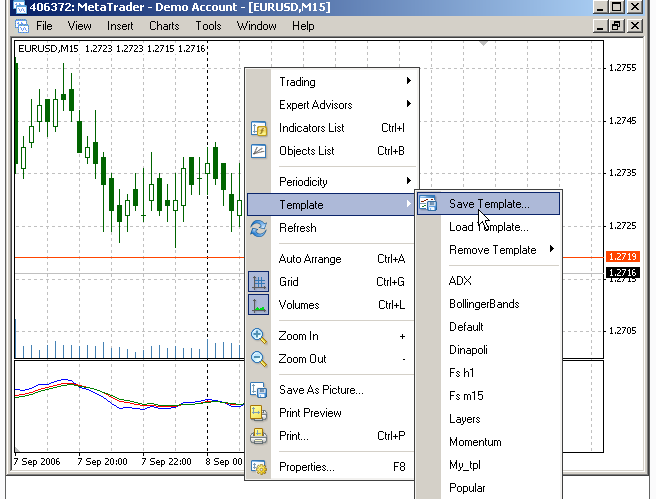This screenshot has width=656, height=499.
Task: Minimize the inner chart window
Action: (x=600, y=26)
